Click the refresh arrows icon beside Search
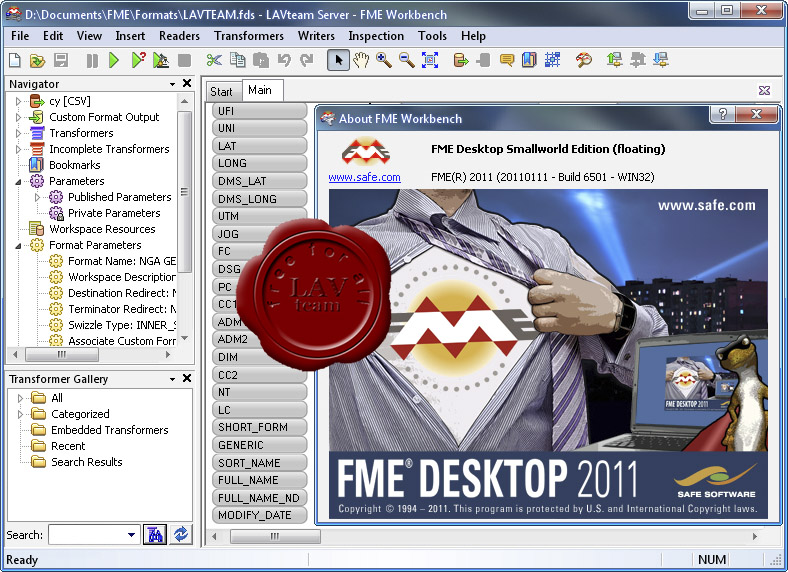The image size is (788, 572). [181, 534]
